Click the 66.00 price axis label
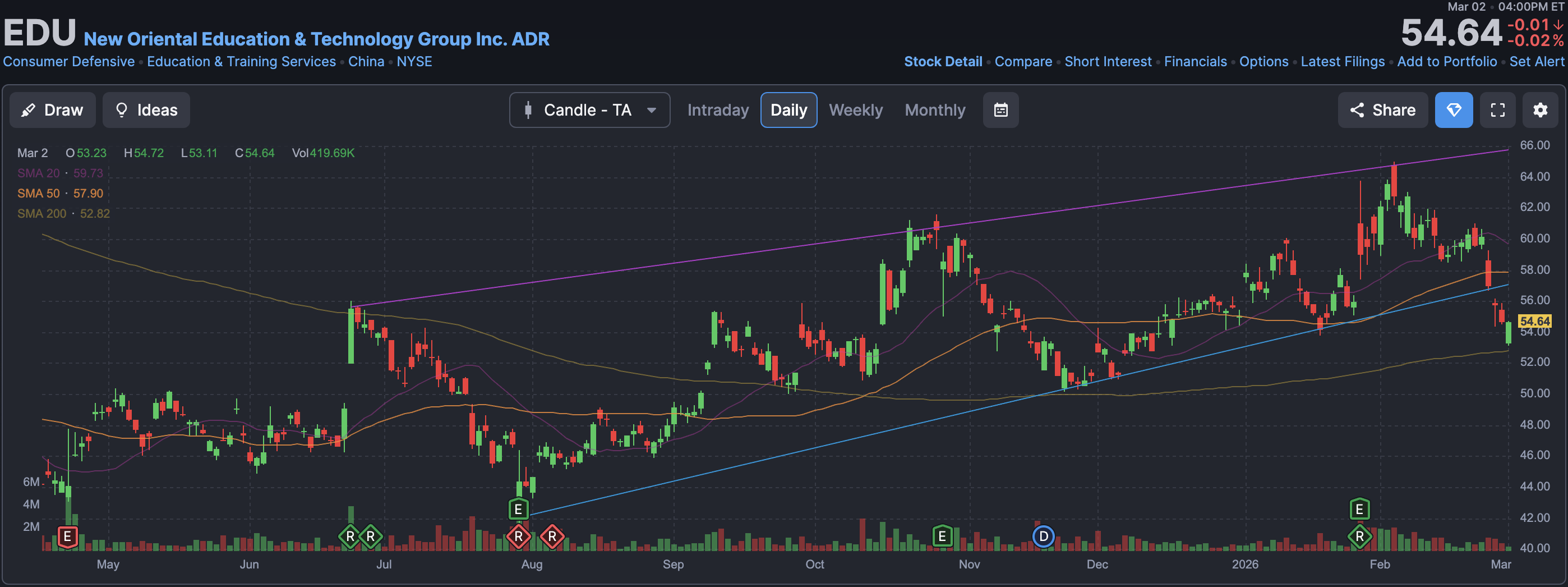This screenshot has height=587, width=1568. [1534, 145]
